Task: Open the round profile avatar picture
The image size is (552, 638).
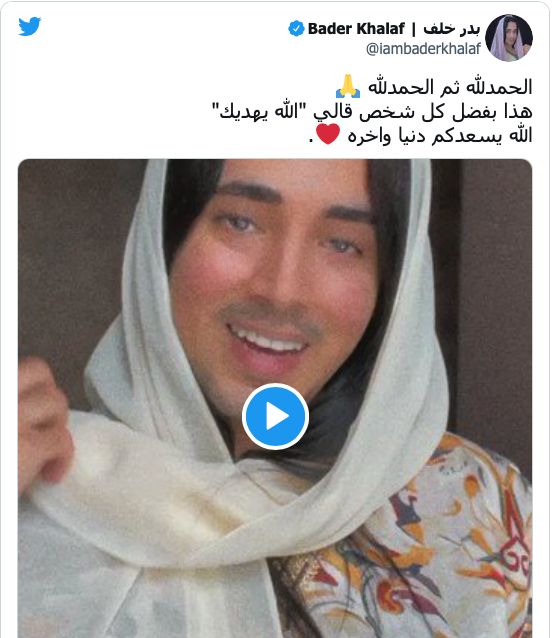Action: pos(509,38)
